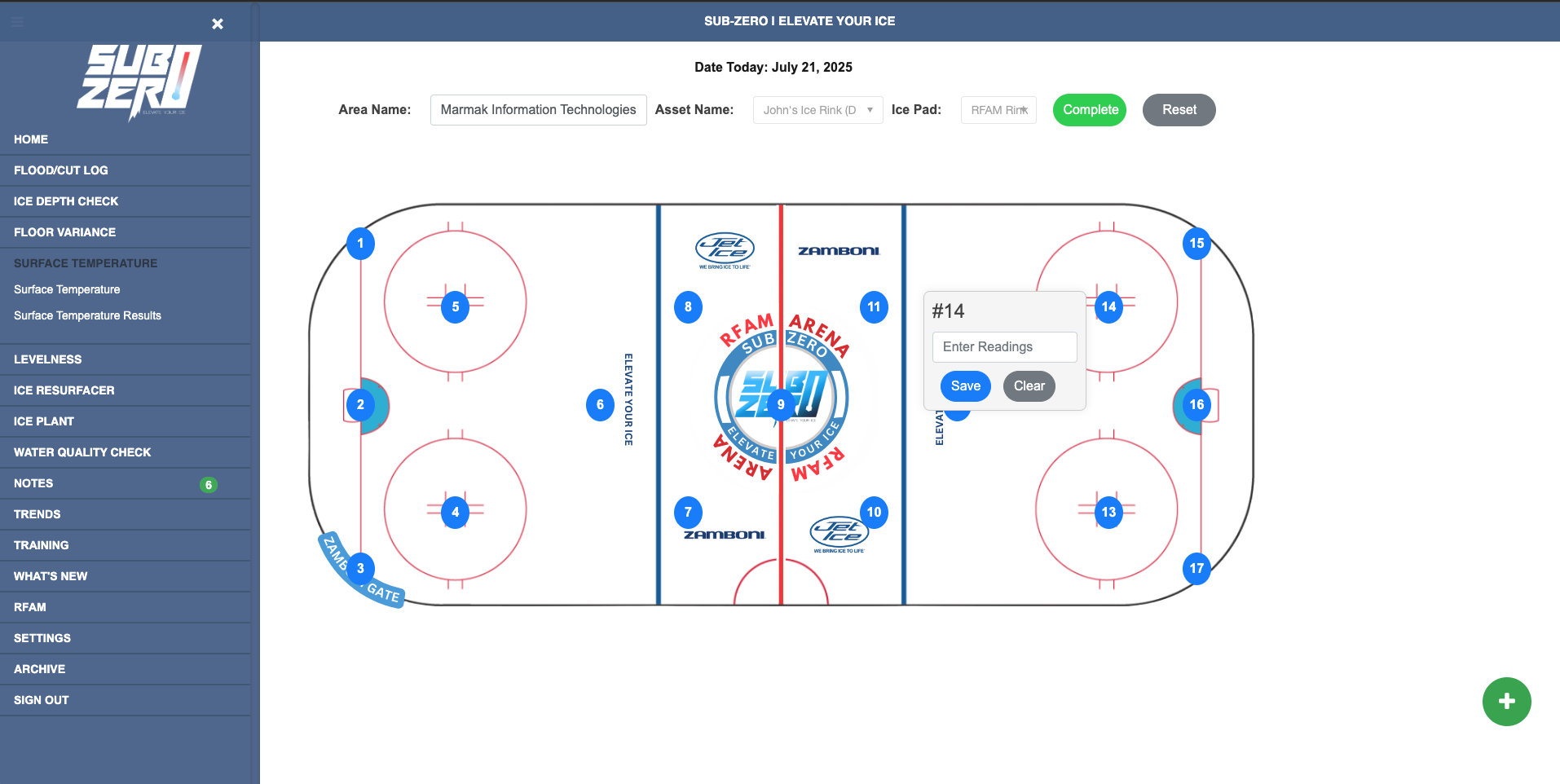Viewport: 1560px width, 784px height.
Task: Click the Enter Readings input field
Action: pyautogui.click(x=1004, y=347)
